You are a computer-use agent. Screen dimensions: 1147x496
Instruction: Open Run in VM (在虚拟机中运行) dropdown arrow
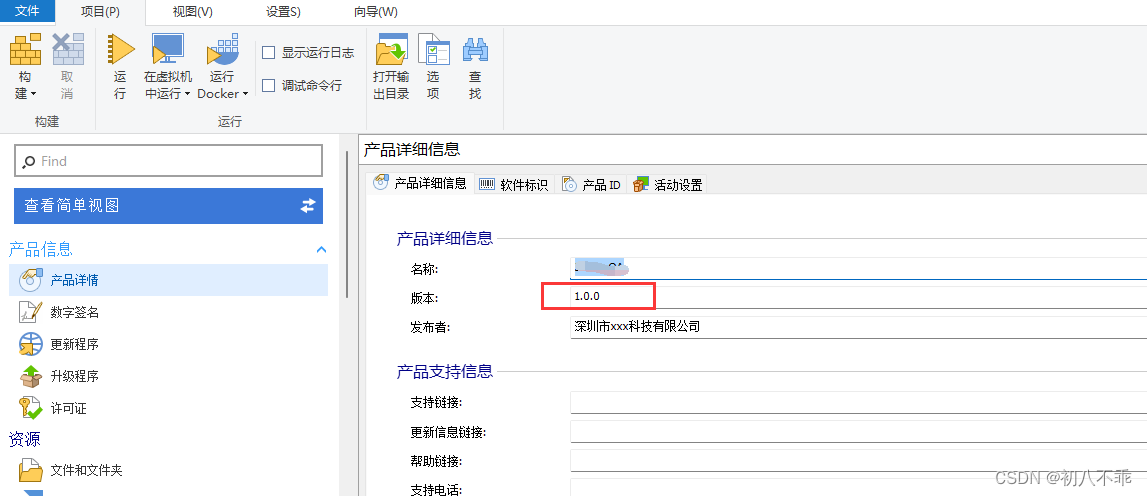point(187,94)
